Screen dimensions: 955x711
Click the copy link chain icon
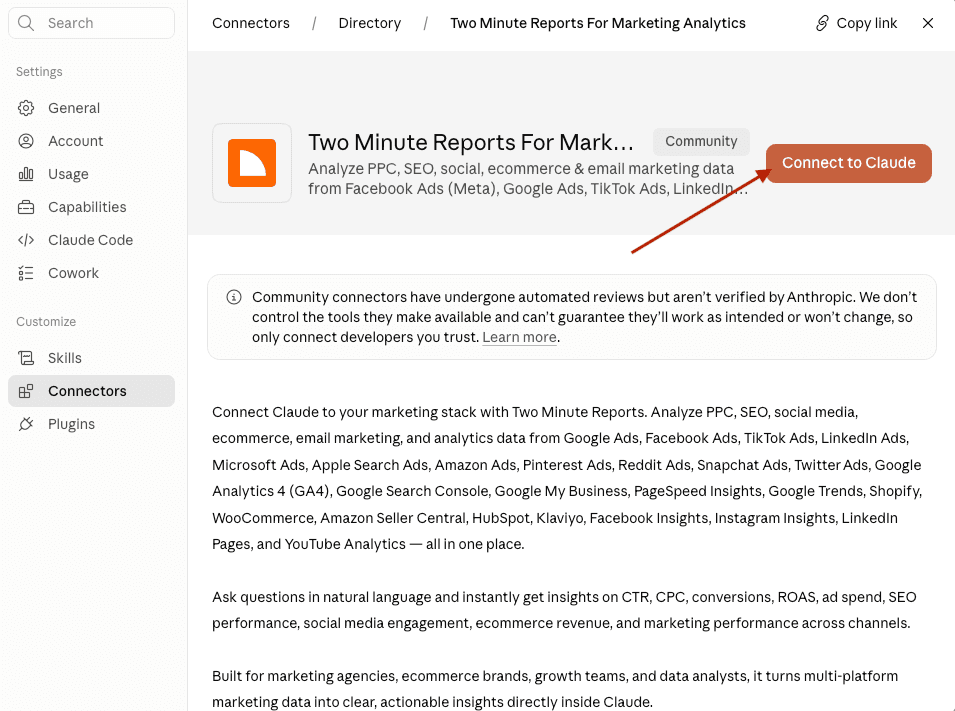click(x=822, y=23)
